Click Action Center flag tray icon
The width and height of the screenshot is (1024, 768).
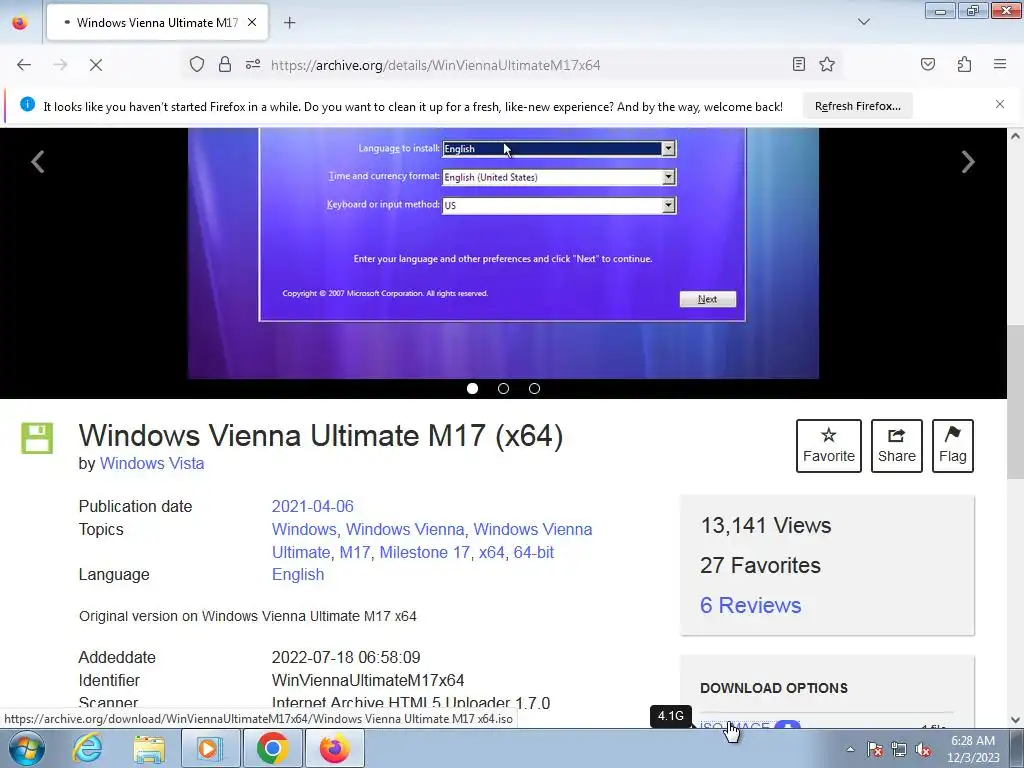click(x=874, y=749)
